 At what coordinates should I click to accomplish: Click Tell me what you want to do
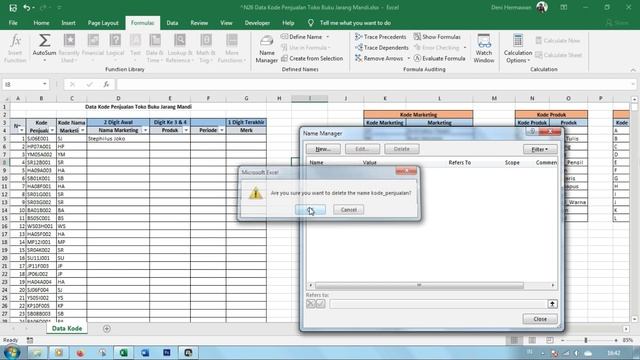click(x=355, y=23)
